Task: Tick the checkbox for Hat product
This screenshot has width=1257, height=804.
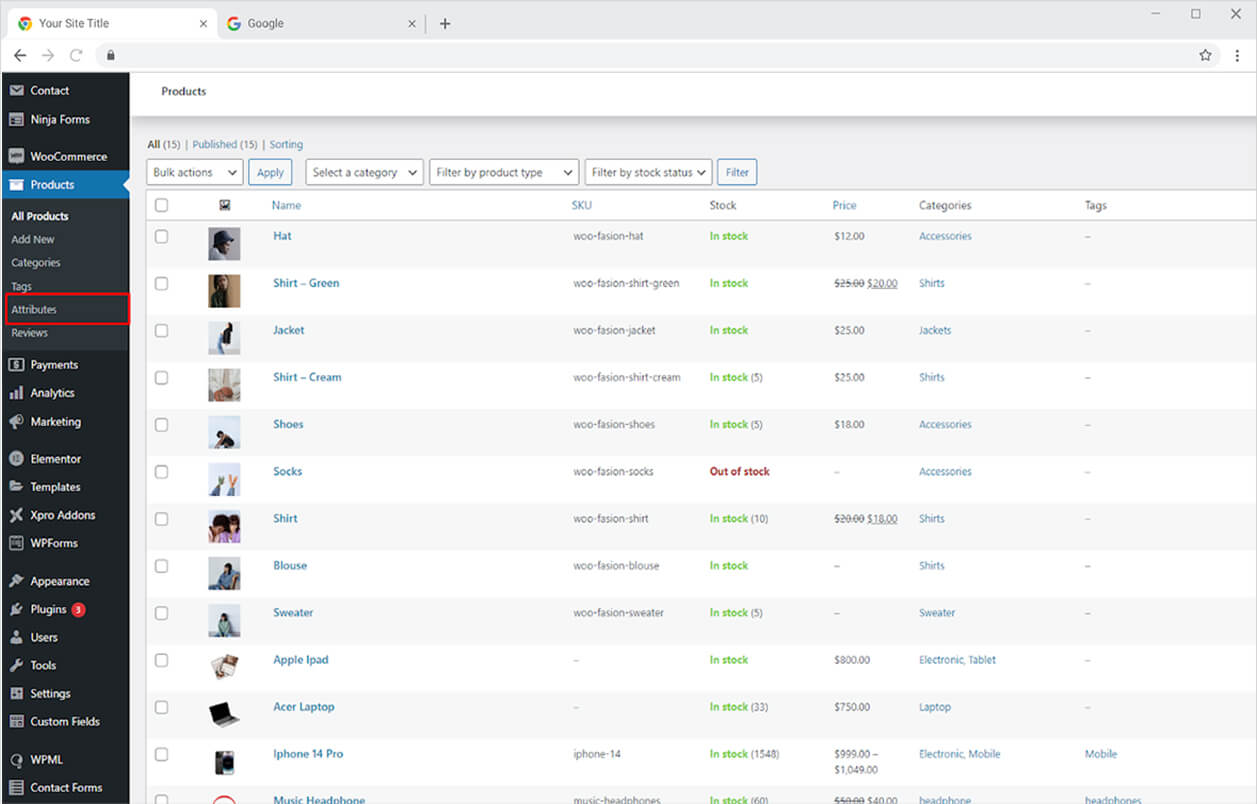Action: click(x=161, y=237)
